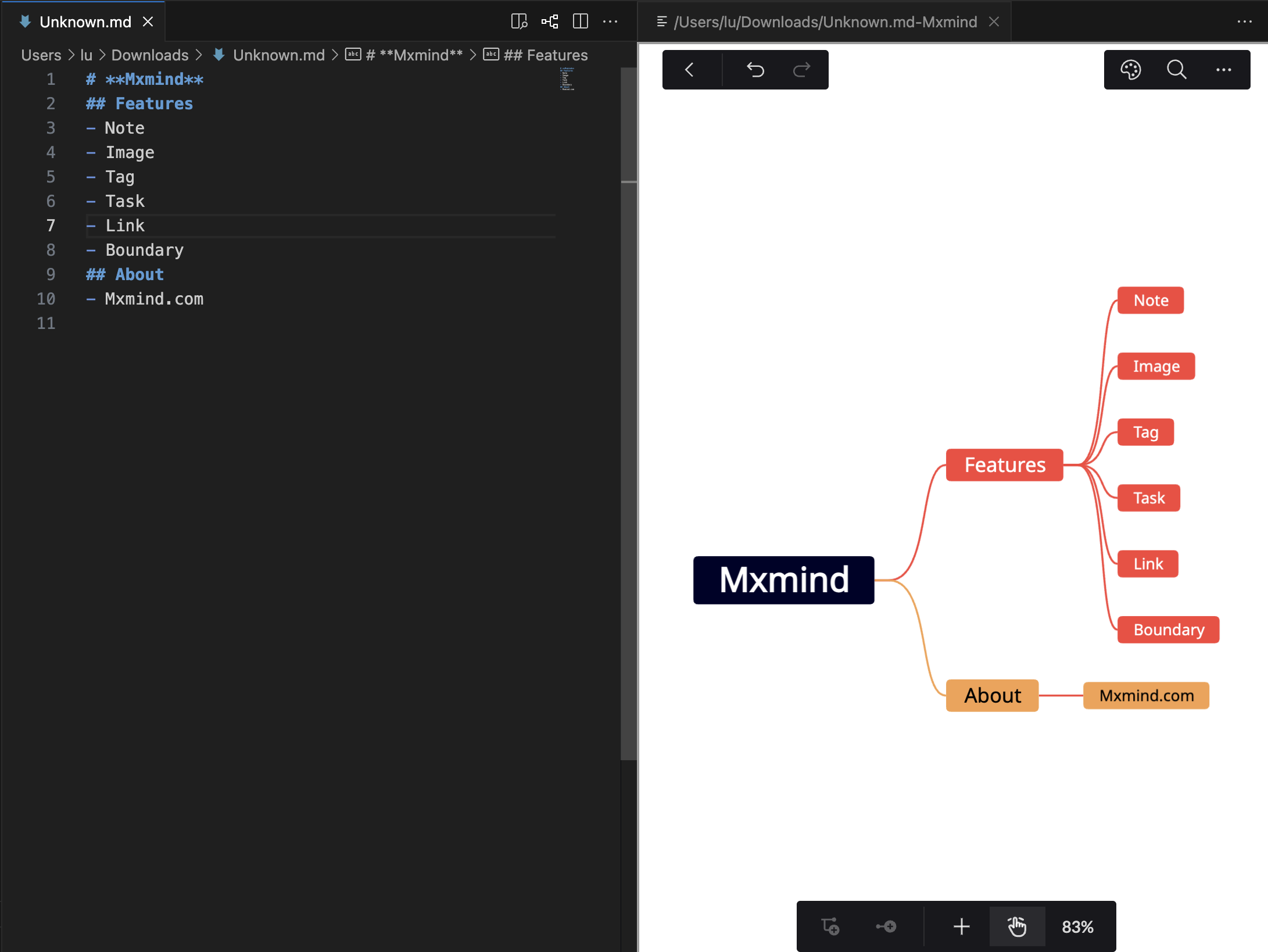This screenshot has height=952, width=1268.
Task: Click '- Task' line in editor
Action: (115, 201)
